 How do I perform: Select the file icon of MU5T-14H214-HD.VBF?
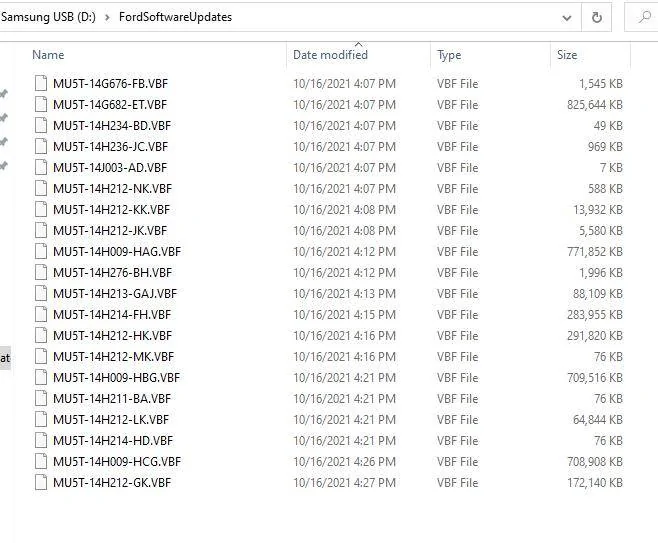coord(41,440)
